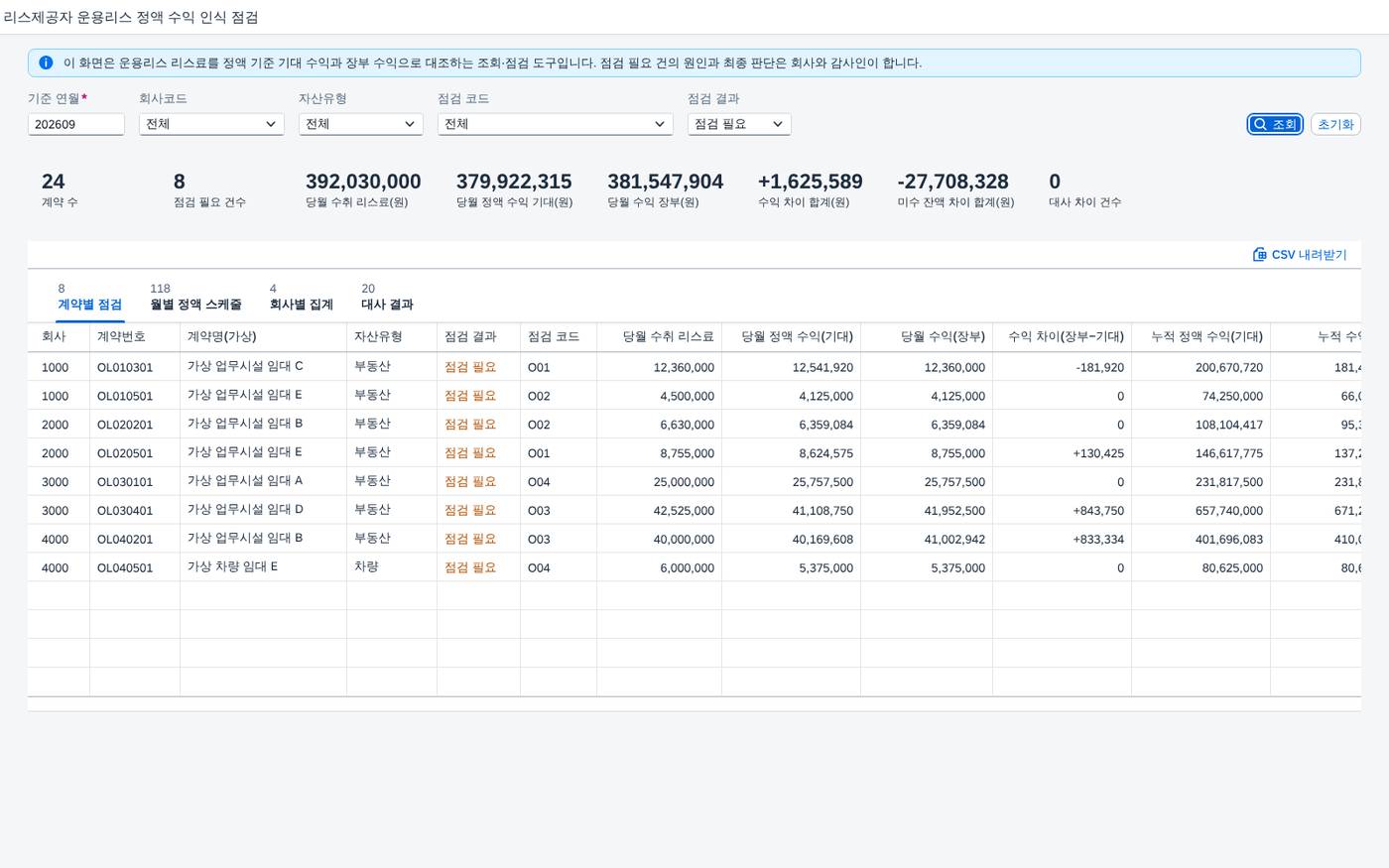Viewport: 1389px width, 868px height.
Task: Click the 차량 asset type cell
Action: 366,566
